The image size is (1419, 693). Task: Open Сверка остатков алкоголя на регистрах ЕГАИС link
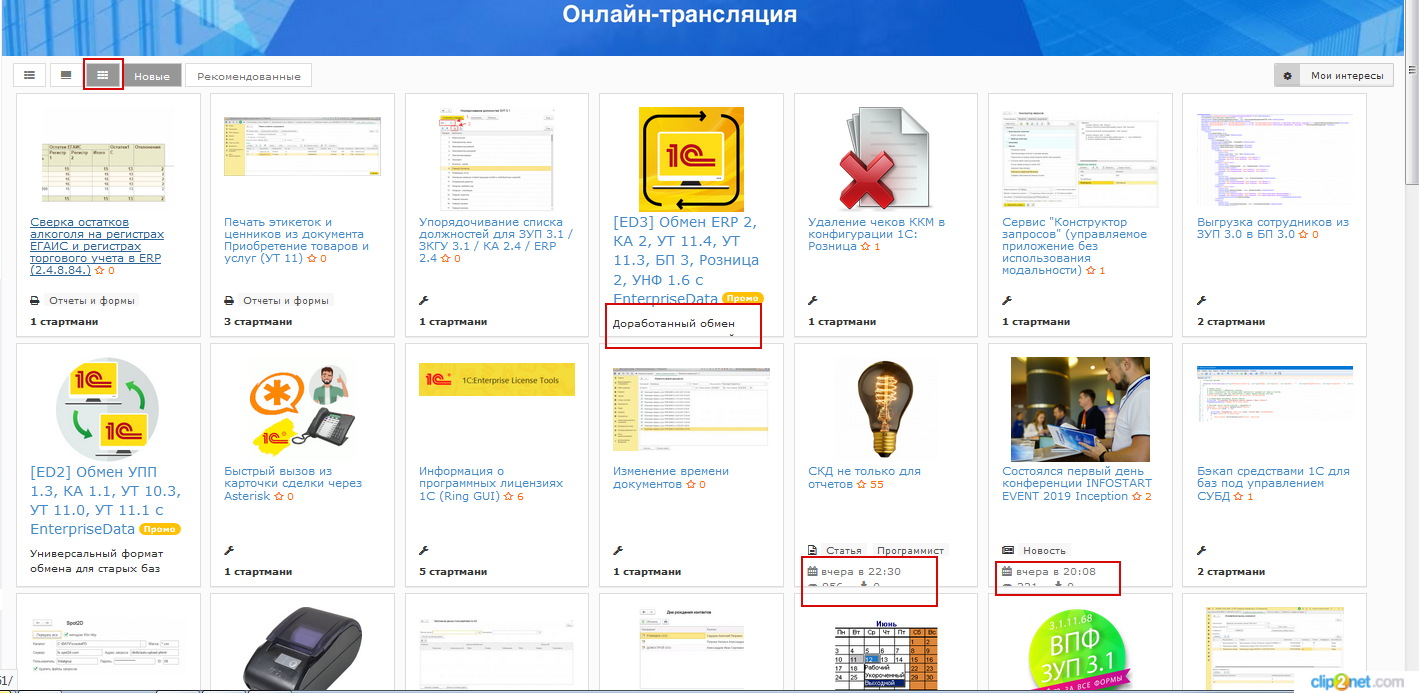97,246
